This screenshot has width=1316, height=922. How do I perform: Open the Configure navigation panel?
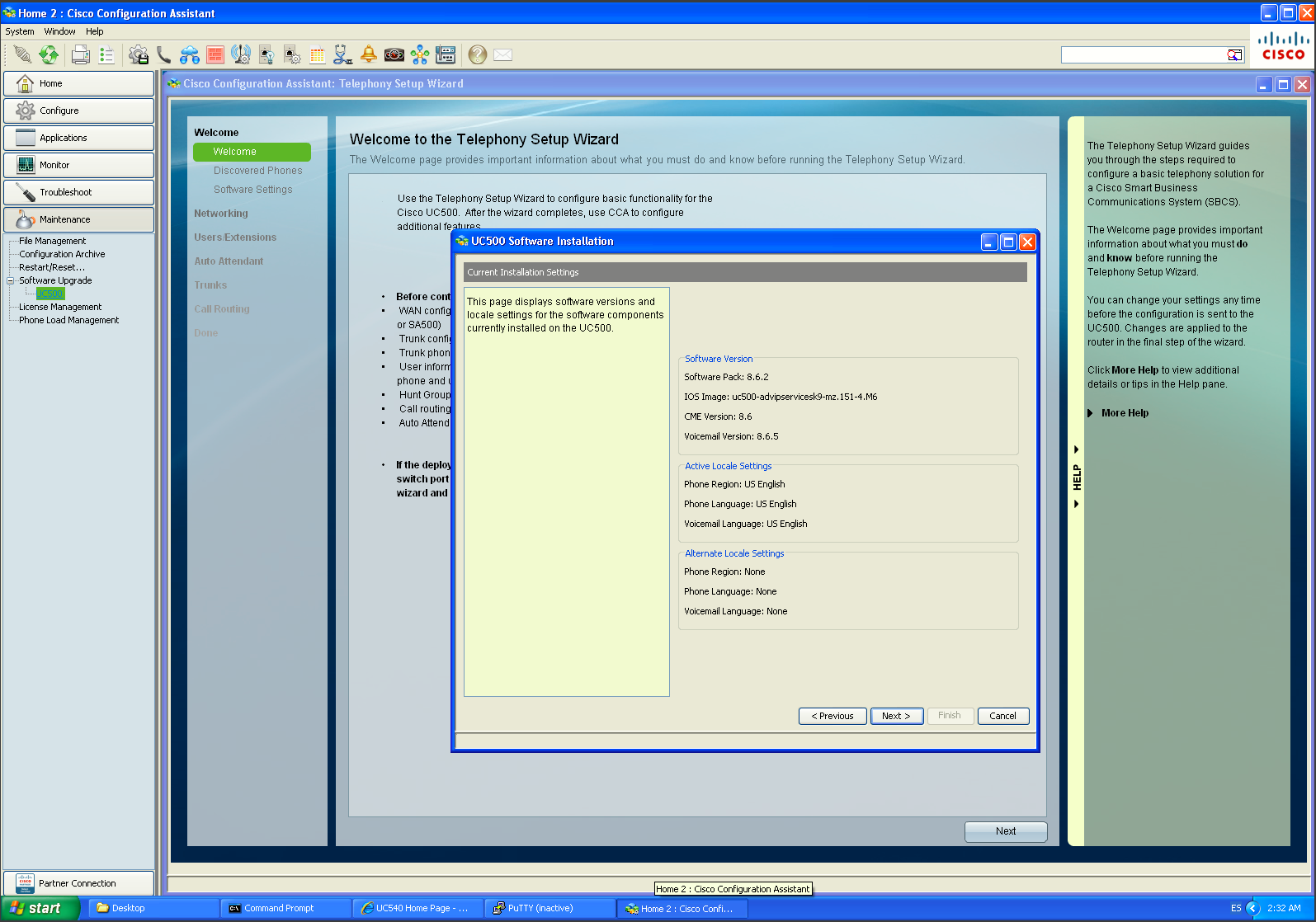(78, 111)
